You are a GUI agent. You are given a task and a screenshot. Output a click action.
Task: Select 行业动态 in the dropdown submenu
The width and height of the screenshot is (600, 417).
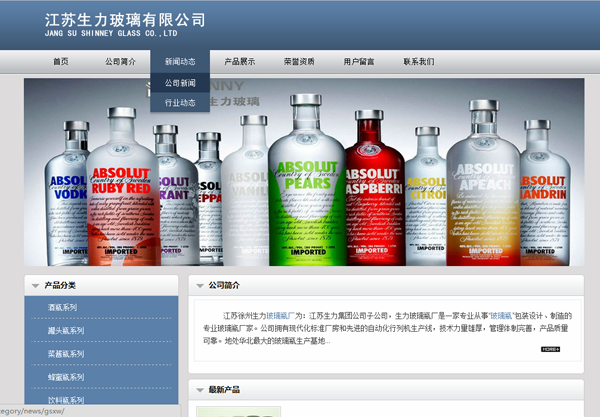(x=180, y=103)
